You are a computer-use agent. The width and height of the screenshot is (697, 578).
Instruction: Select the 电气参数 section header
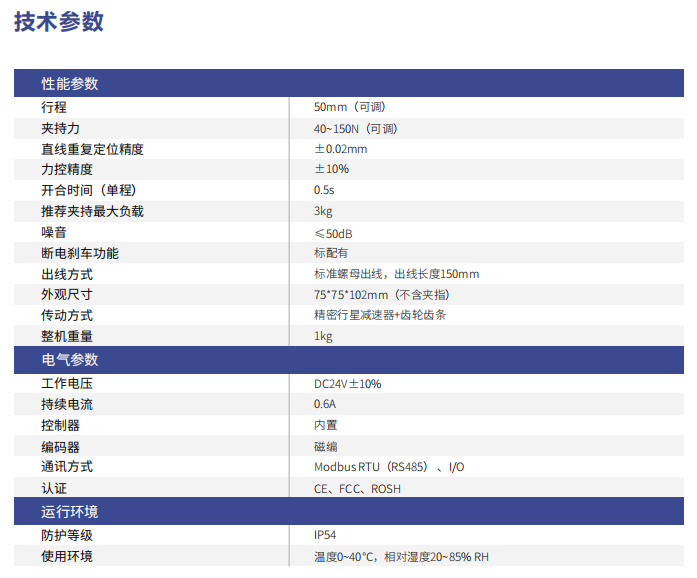69,360
